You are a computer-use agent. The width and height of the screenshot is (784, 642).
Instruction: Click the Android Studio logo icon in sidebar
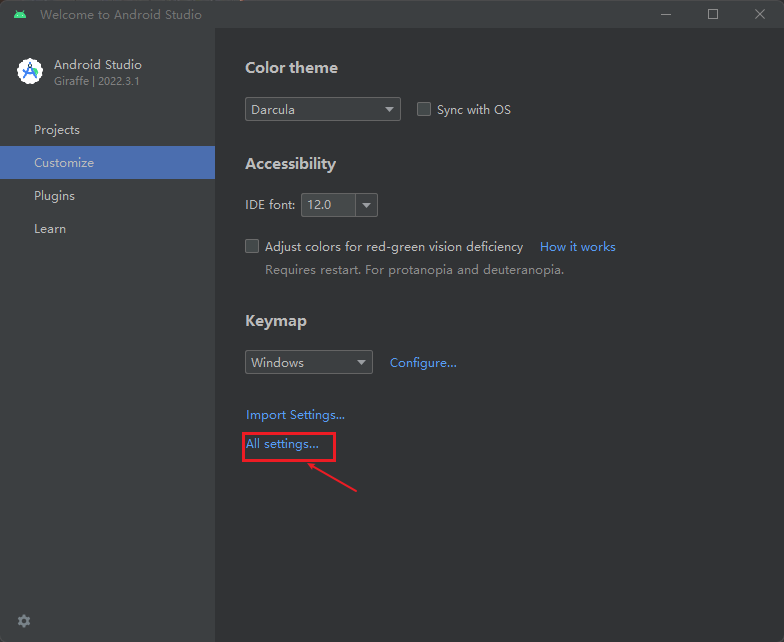30,71
